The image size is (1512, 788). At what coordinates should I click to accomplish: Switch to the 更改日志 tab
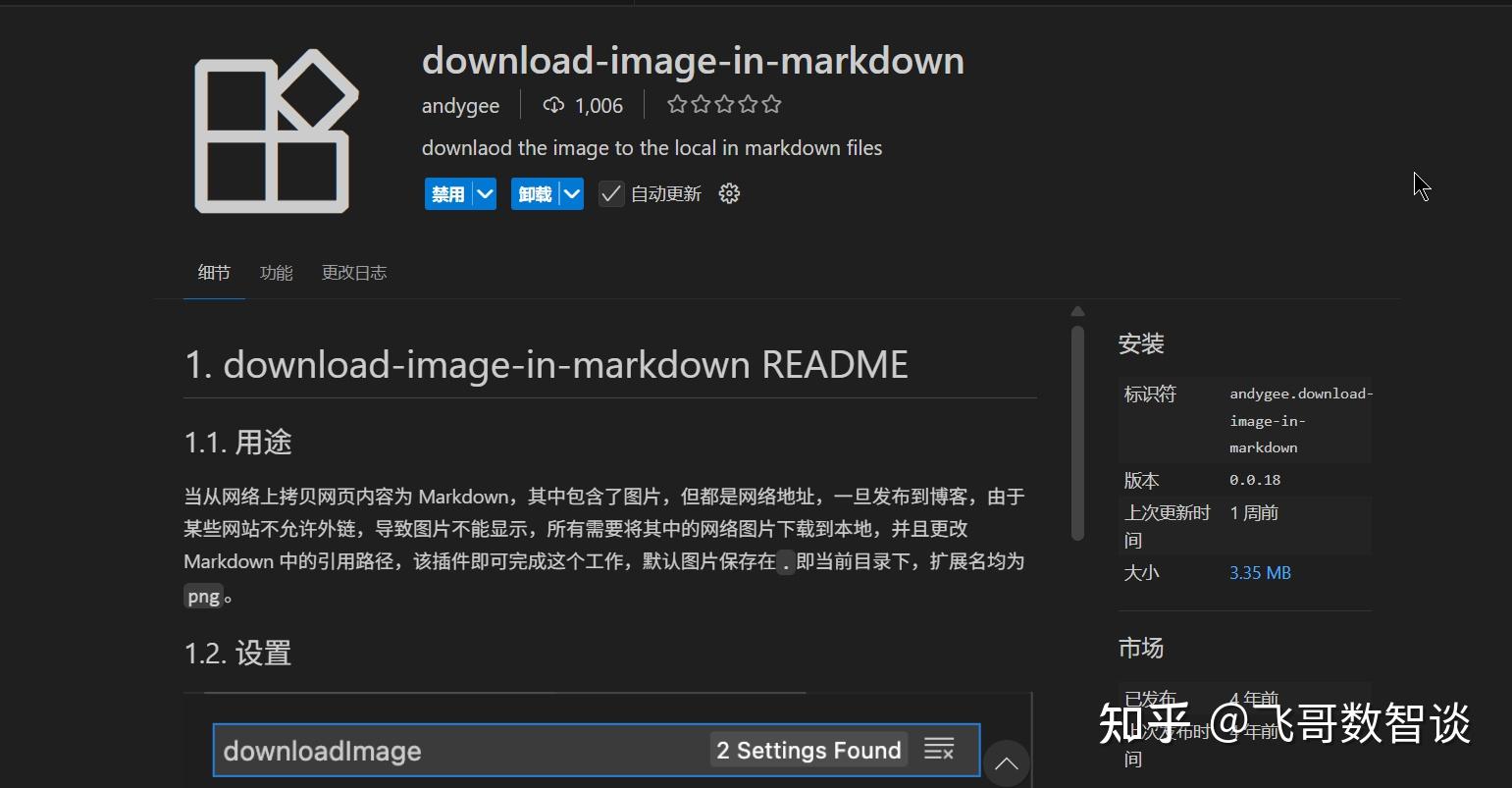click(x=354, y=273)
